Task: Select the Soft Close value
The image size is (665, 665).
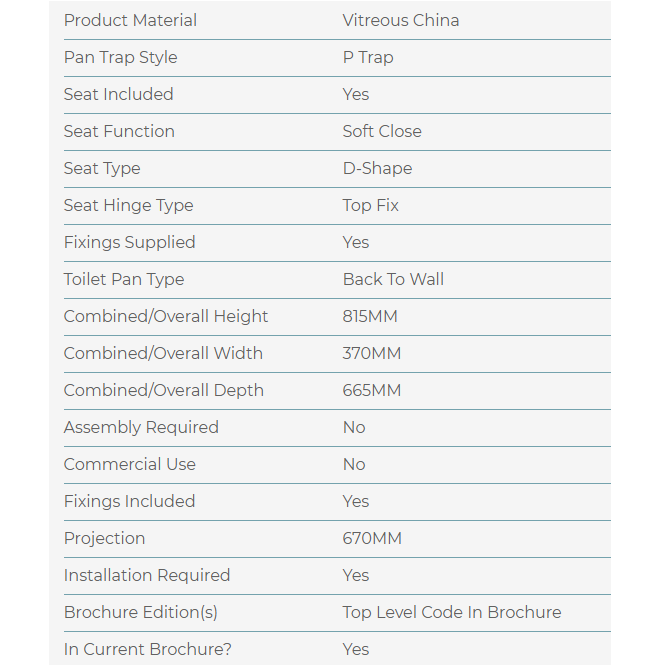Action: click(382, 131)
